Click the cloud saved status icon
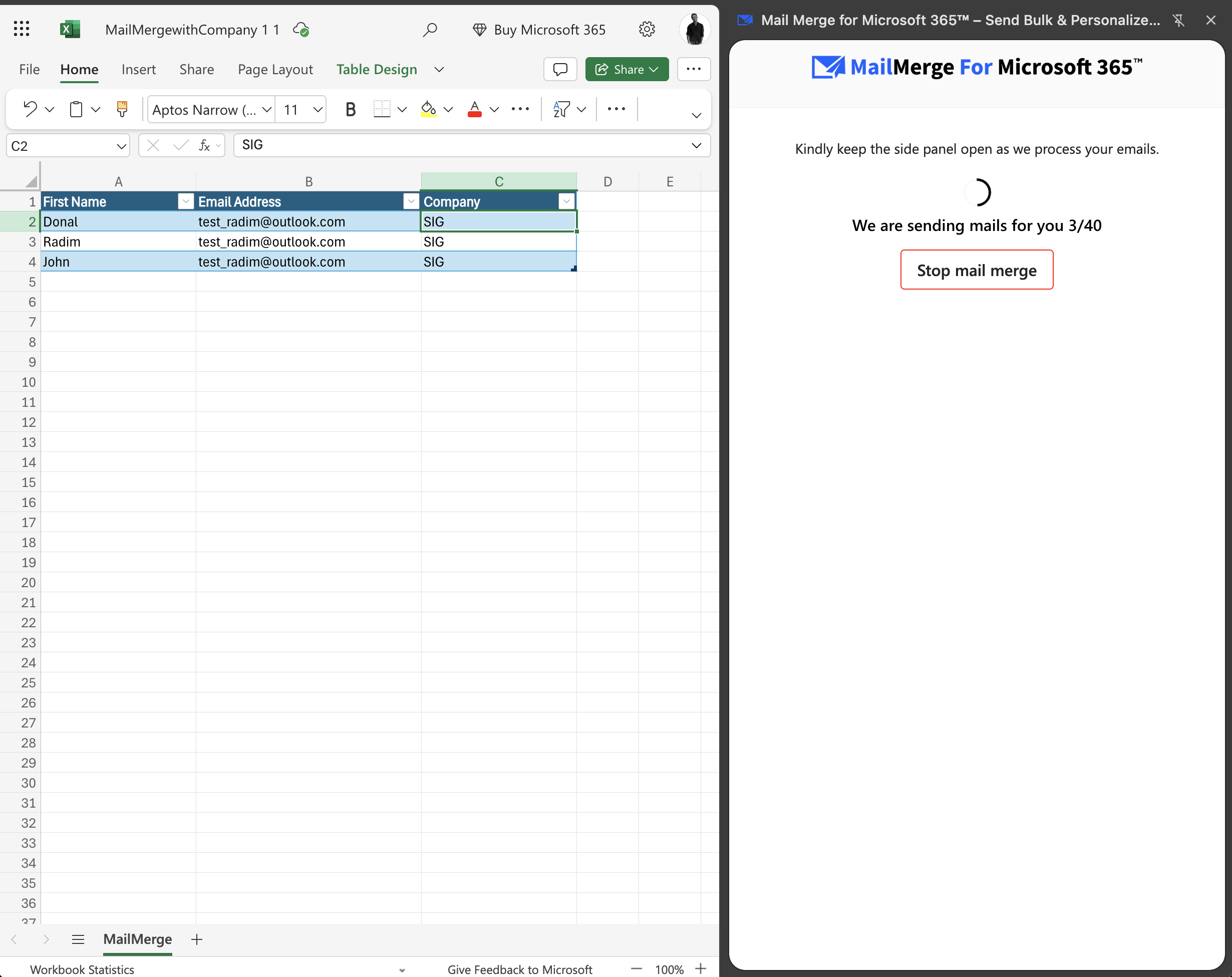The width and height of the screenshot is (1232, 977). [x=301, y=29]
